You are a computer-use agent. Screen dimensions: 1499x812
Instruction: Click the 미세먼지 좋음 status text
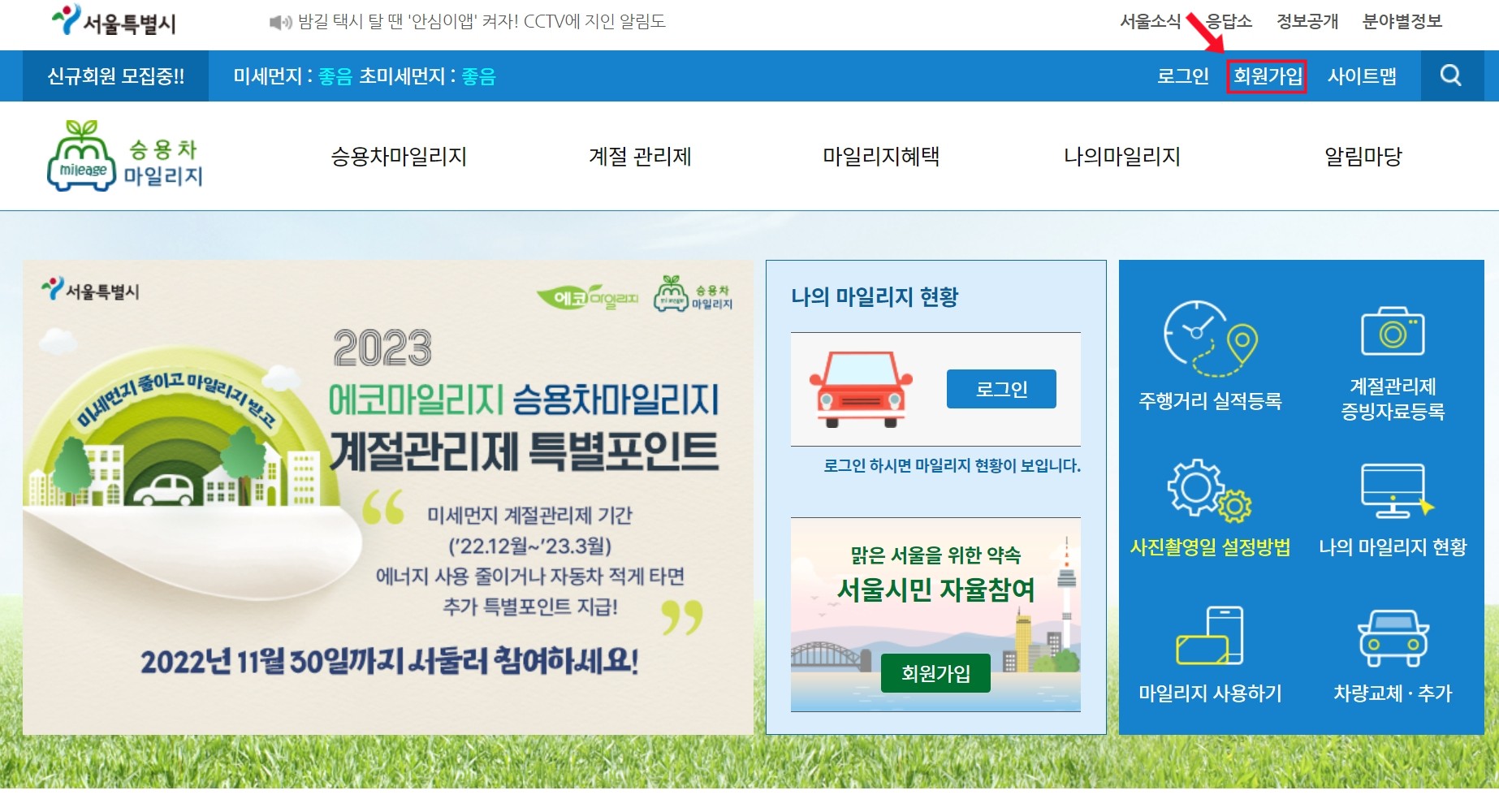[293, 76]
